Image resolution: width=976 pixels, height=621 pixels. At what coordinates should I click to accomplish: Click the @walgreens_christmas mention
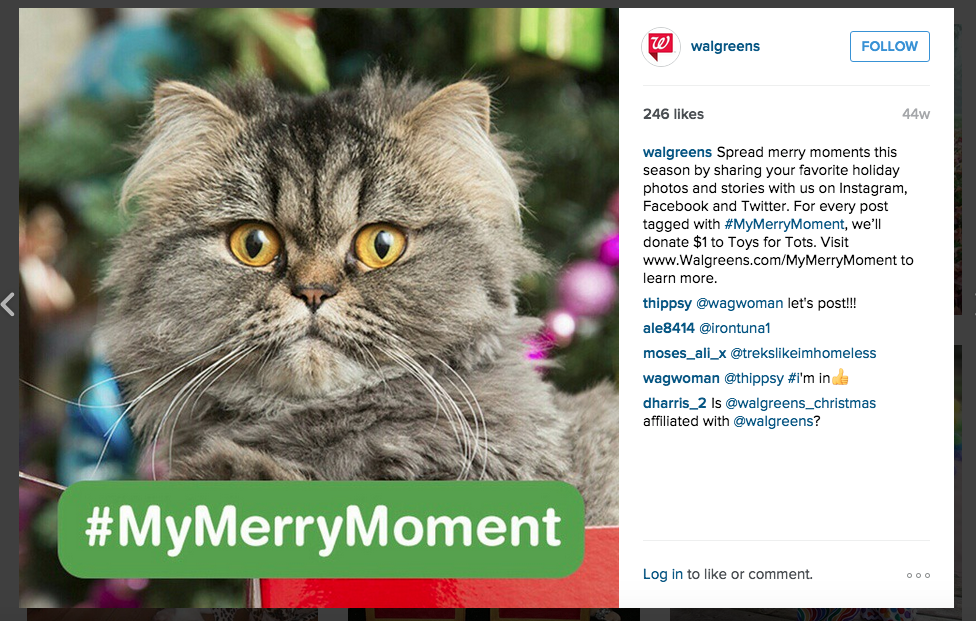[x=800, y=403]
